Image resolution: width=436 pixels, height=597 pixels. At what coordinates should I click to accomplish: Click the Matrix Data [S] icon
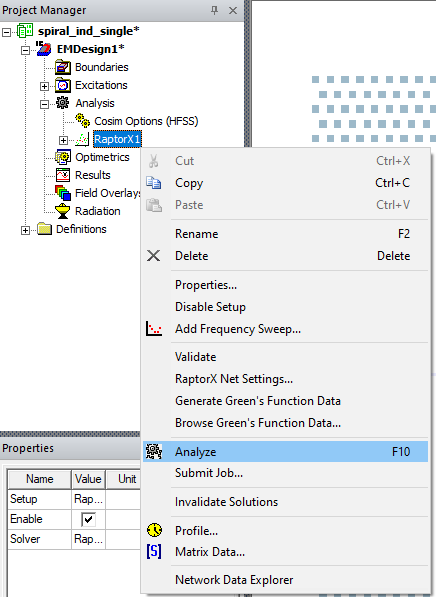pyautogui.click(x=154, y=552)
